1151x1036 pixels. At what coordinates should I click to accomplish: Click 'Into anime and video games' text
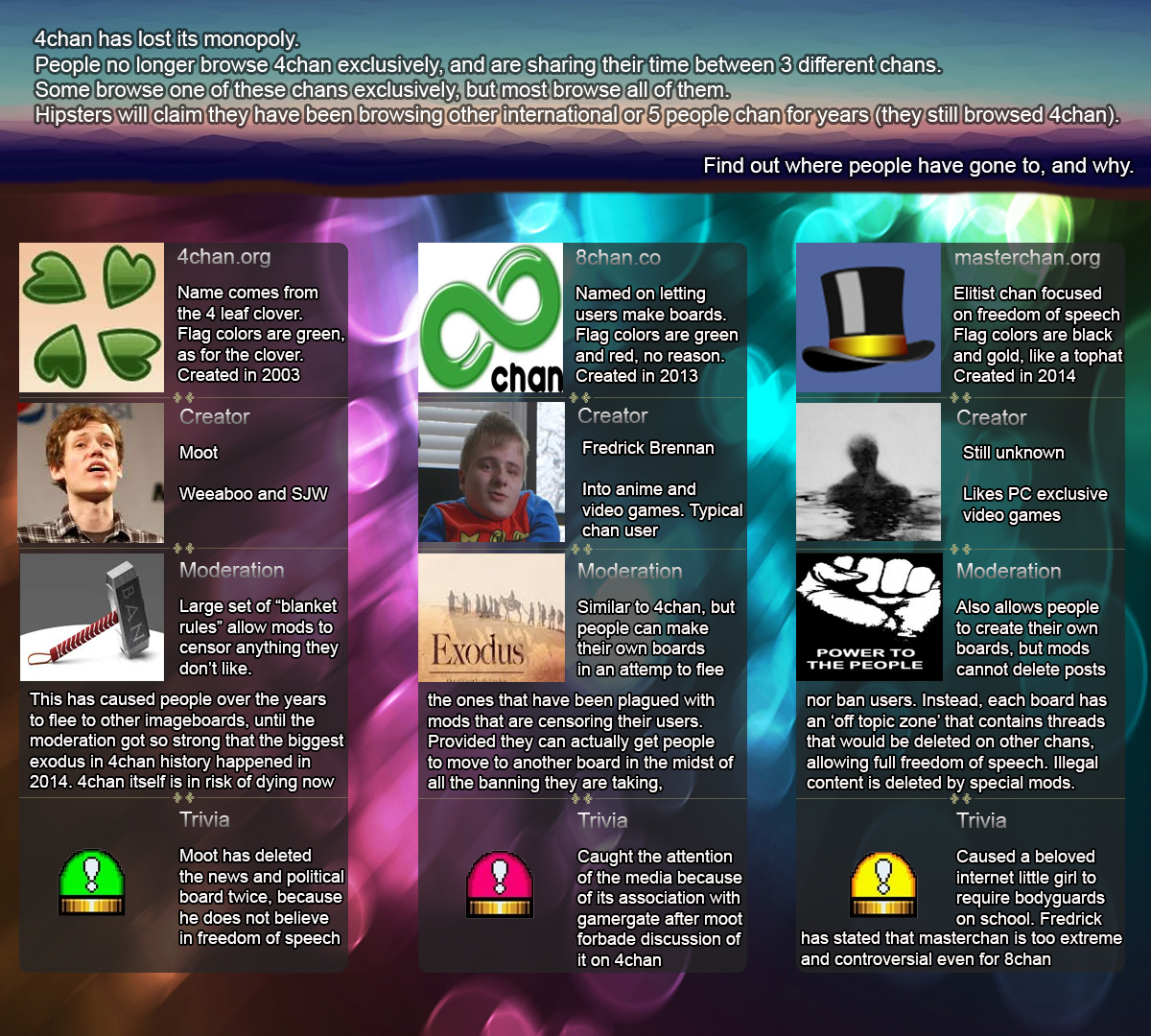(x=662, y=509)
